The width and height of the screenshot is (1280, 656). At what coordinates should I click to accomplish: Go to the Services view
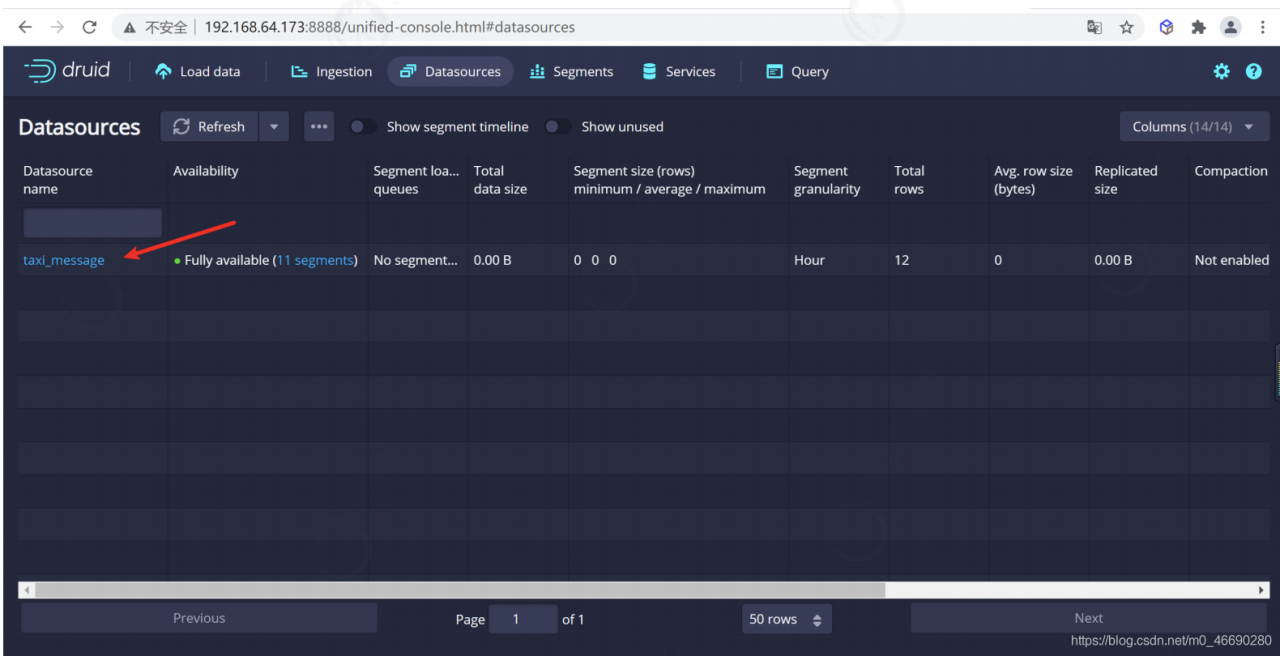[679, 72]
